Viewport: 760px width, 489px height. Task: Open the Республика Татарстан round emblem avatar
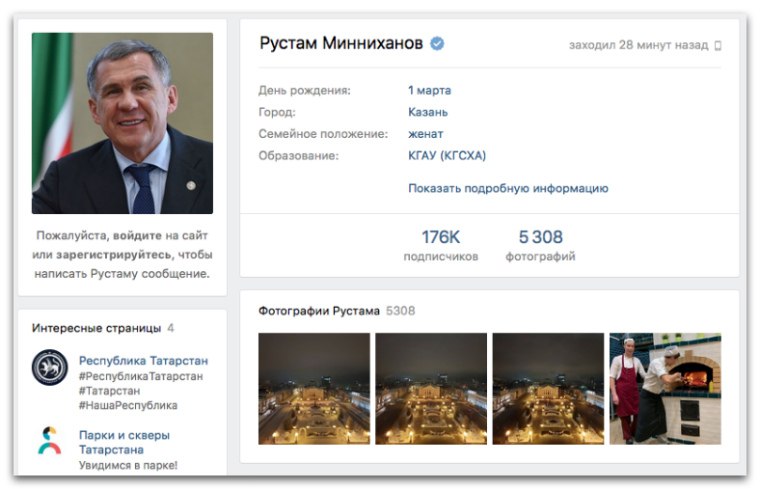point(49,367)
